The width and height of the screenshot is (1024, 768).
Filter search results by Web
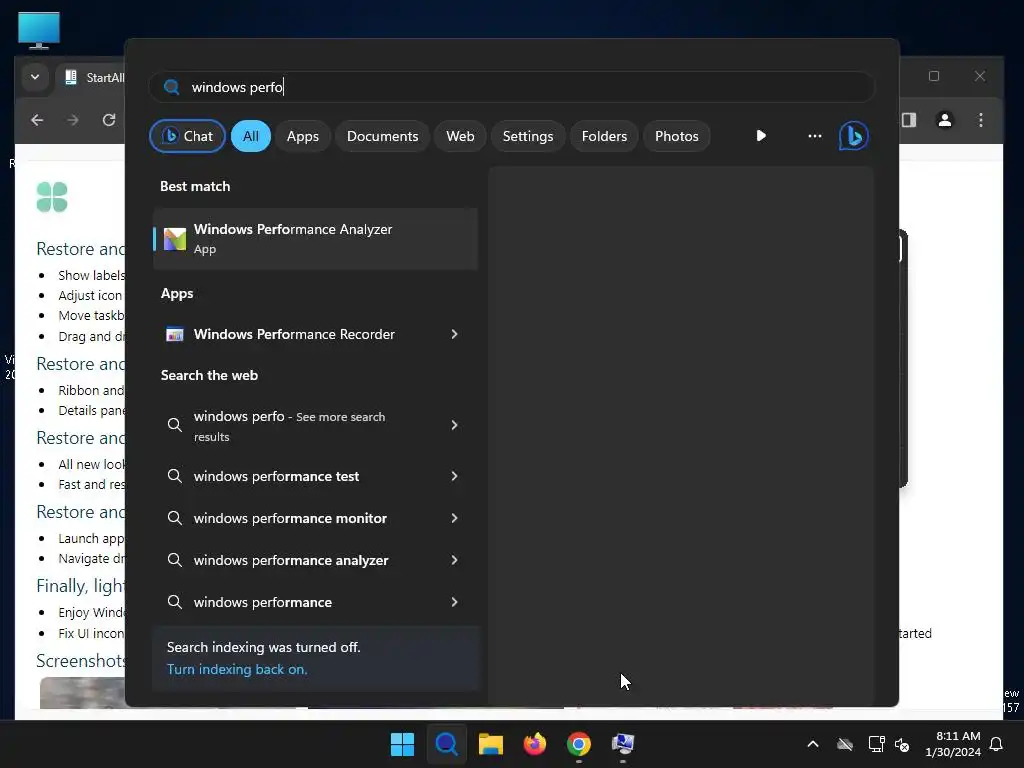tap(460, 136)
